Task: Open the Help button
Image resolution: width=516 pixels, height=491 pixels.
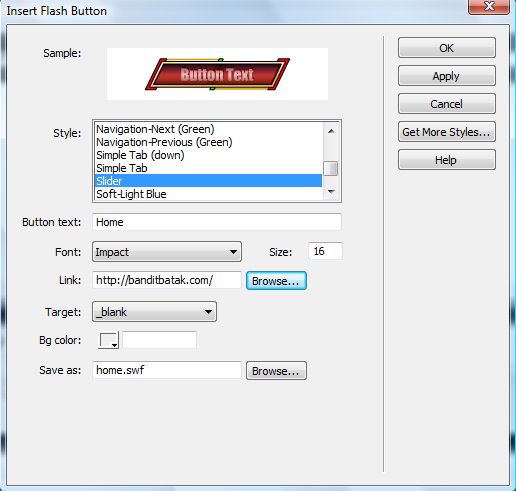Action: click(x=447, y=160)
